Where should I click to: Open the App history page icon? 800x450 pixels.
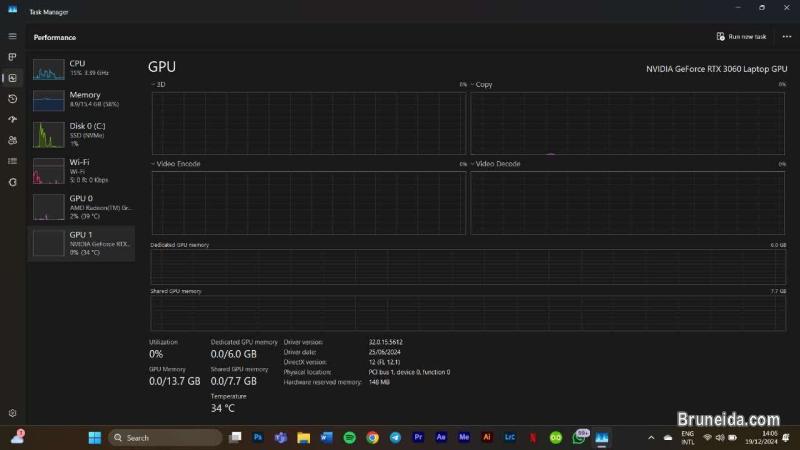[12, 99]
